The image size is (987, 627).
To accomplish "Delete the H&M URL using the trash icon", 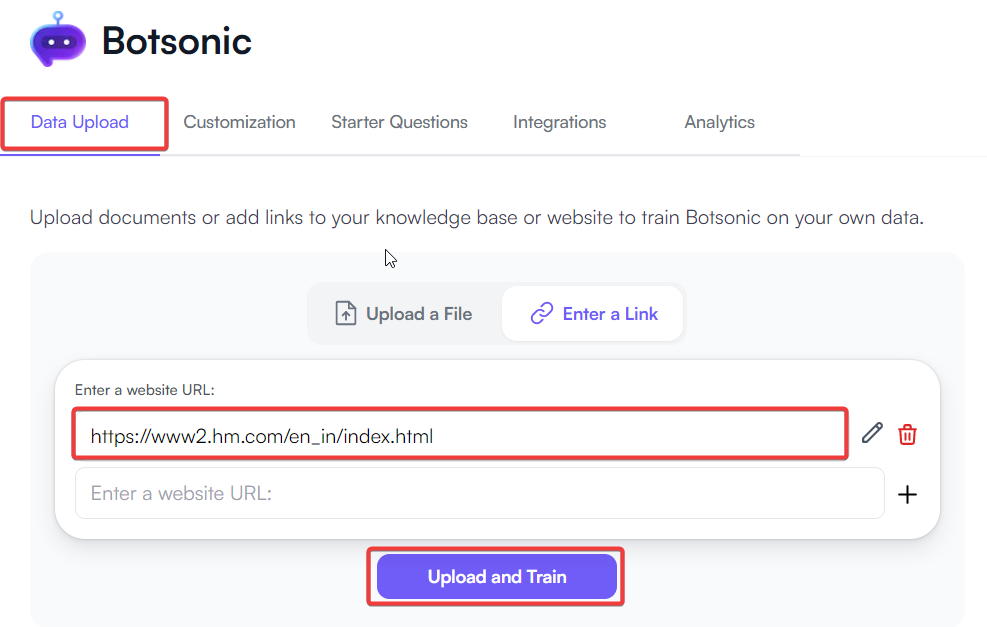I will (x=907, y=433).
